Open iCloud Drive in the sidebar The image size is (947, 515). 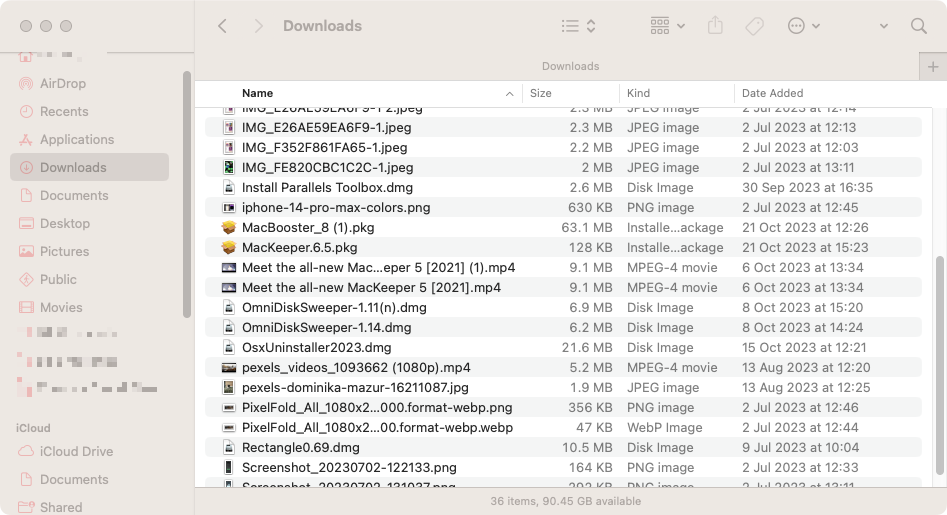coord(89,452)
